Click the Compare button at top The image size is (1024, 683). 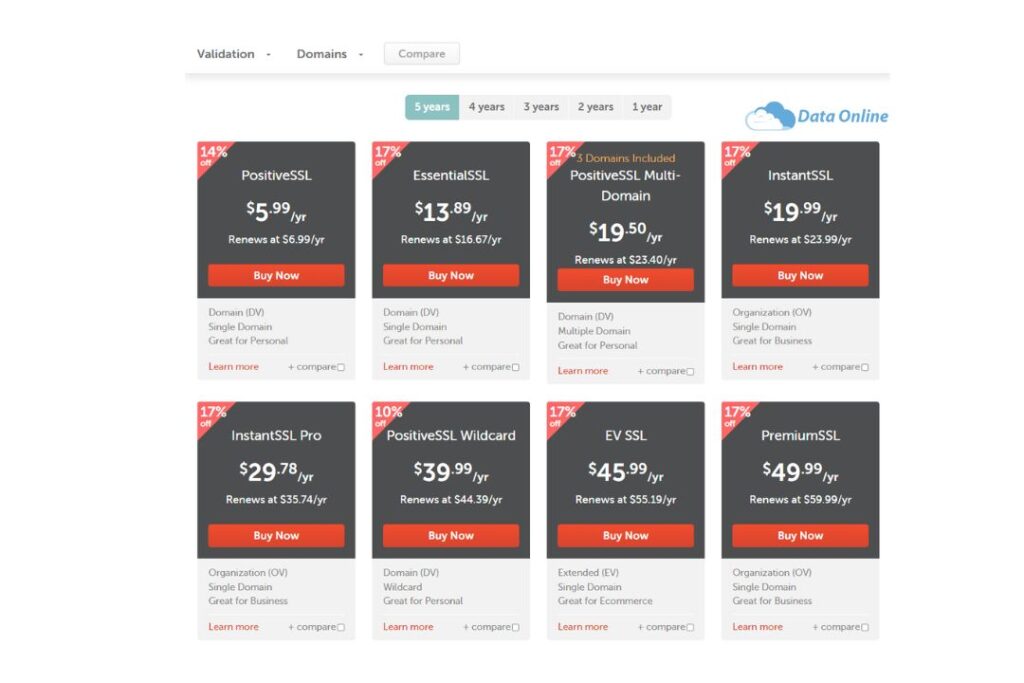(x=421, y=54)
